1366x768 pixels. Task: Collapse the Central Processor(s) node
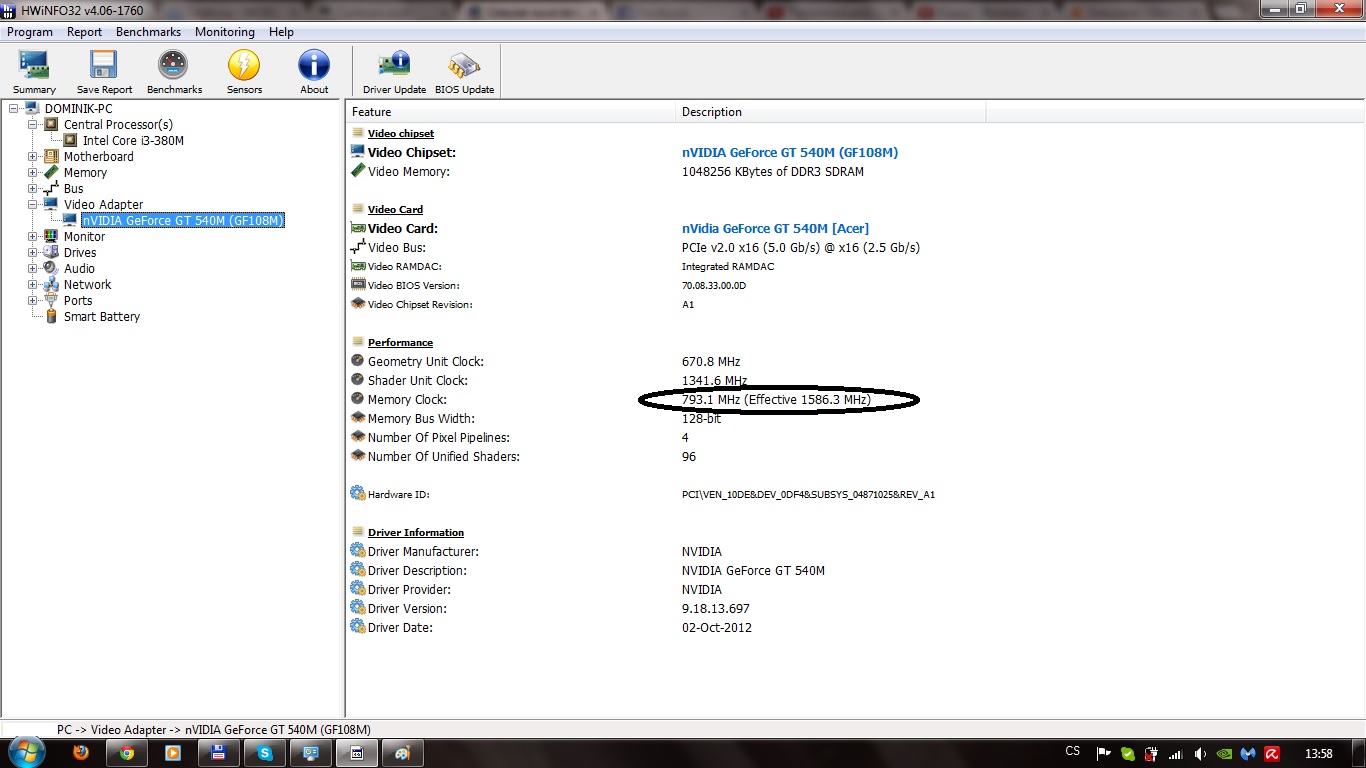click(33, 124)
